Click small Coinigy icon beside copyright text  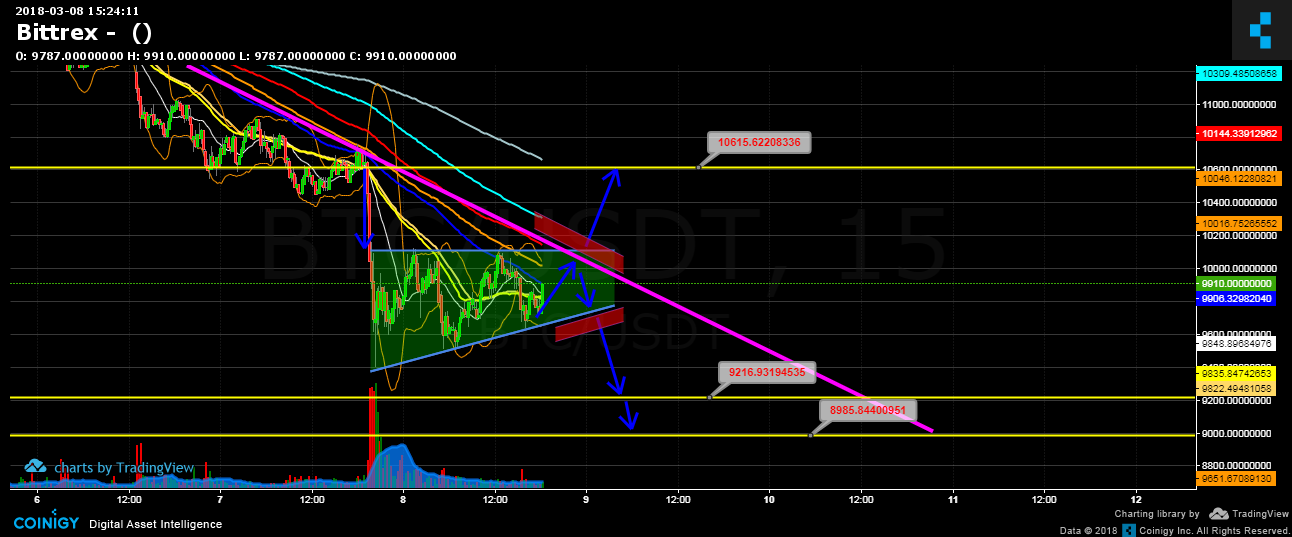tap(1128, 530)
